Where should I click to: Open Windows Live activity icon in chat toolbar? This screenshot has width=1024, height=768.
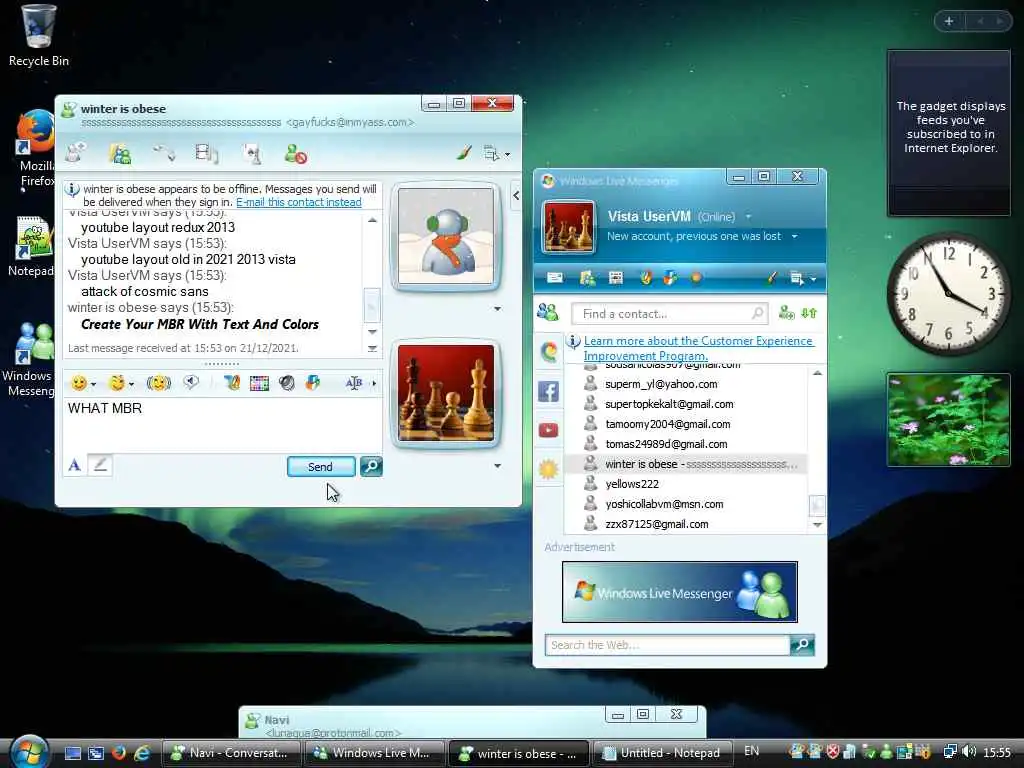[313, 383]
